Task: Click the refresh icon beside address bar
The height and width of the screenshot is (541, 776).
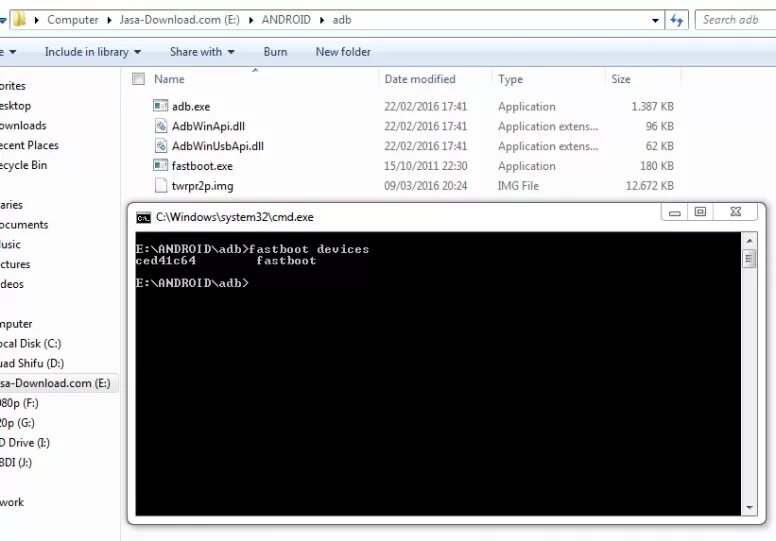Action: pyautogui.click(x=676, y=20)
